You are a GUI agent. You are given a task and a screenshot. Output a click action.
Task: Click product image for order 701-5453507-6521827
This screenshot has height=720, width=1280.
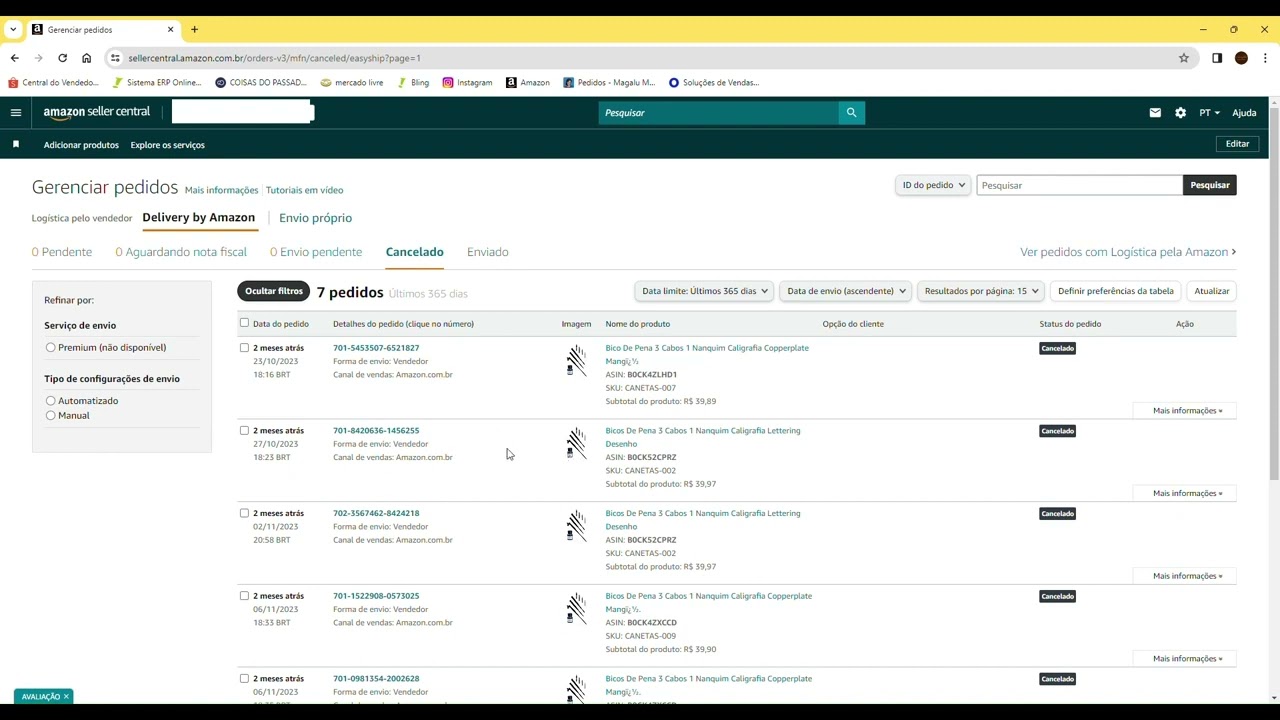click(x=576, y=361)
